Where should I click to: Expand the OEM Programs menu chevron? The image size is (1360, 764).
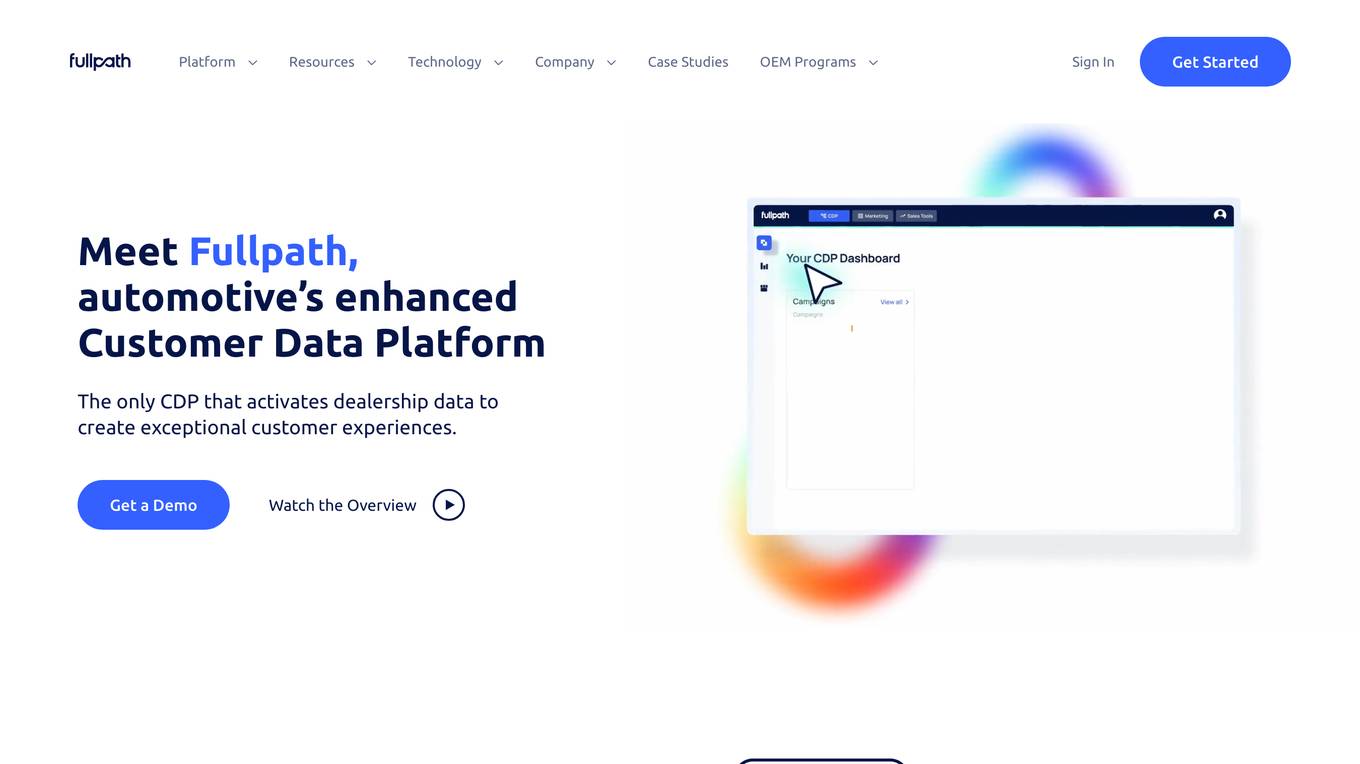pos(873,62)
